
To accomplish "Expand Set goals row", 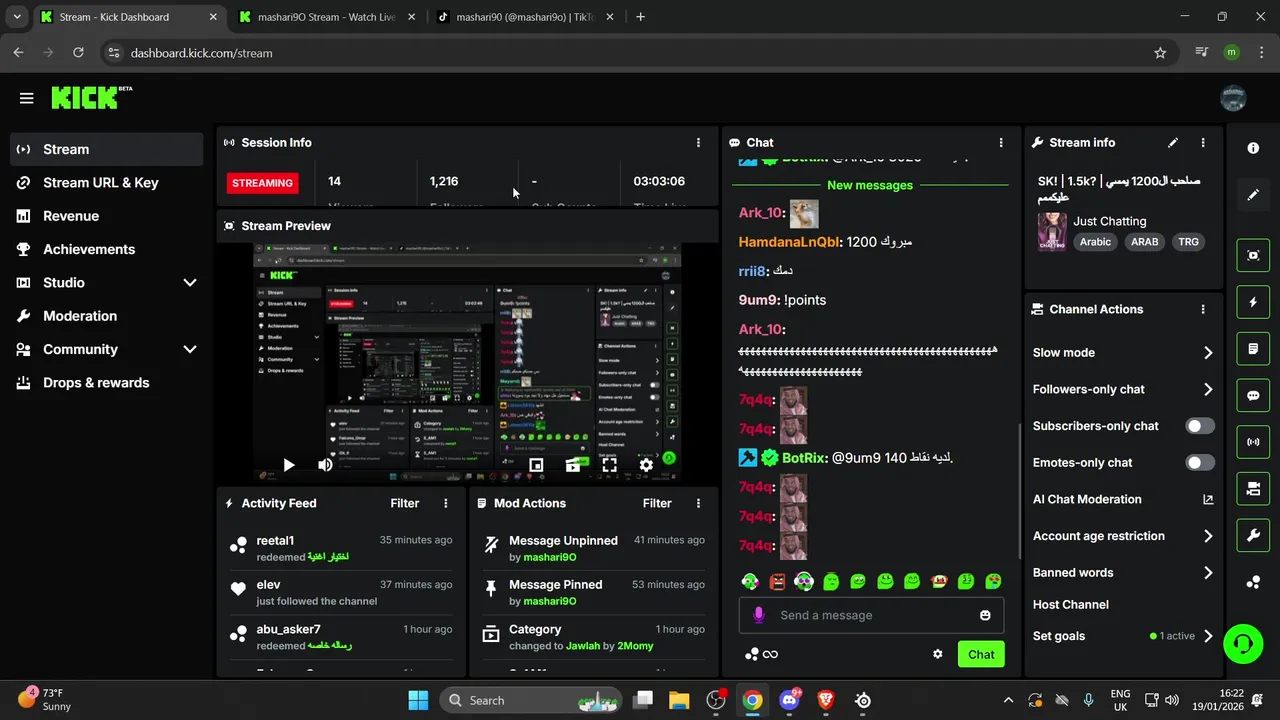I will (x=1208, y=636).
